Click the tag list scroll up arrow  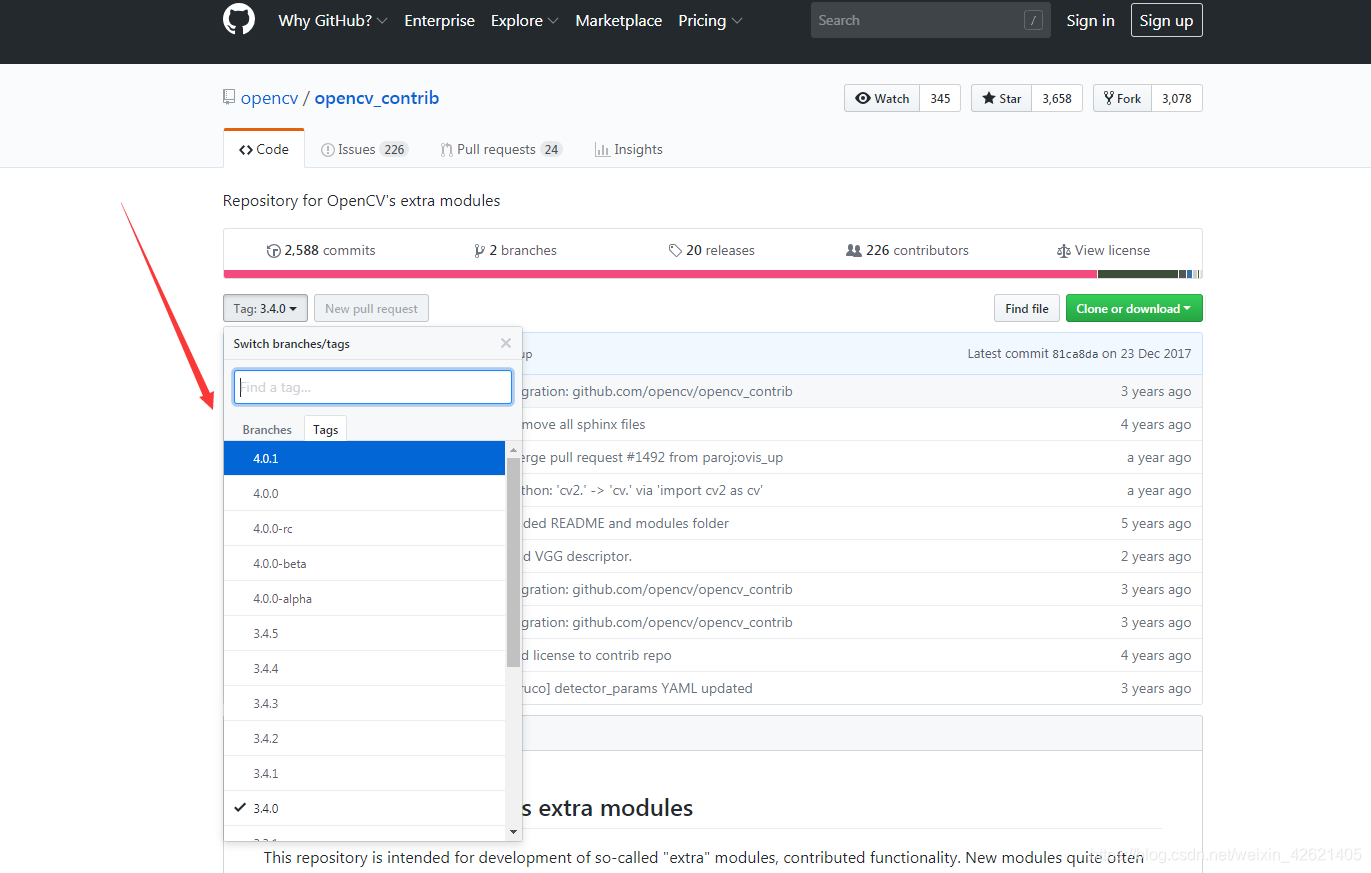[514, 449]
